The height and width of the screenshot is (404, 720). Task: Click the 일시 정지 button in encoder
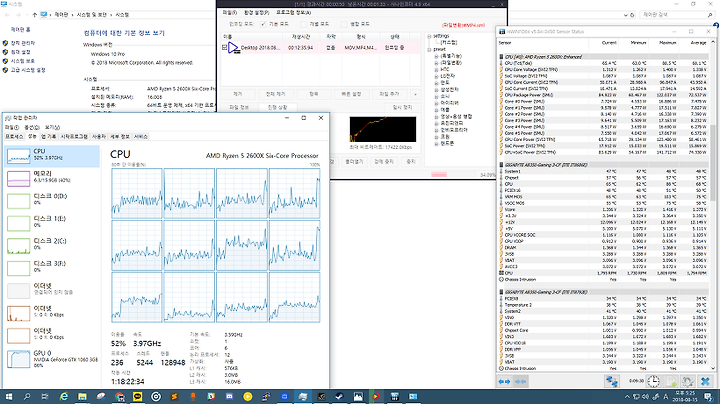pyautogui.click(x=402, y=107)
